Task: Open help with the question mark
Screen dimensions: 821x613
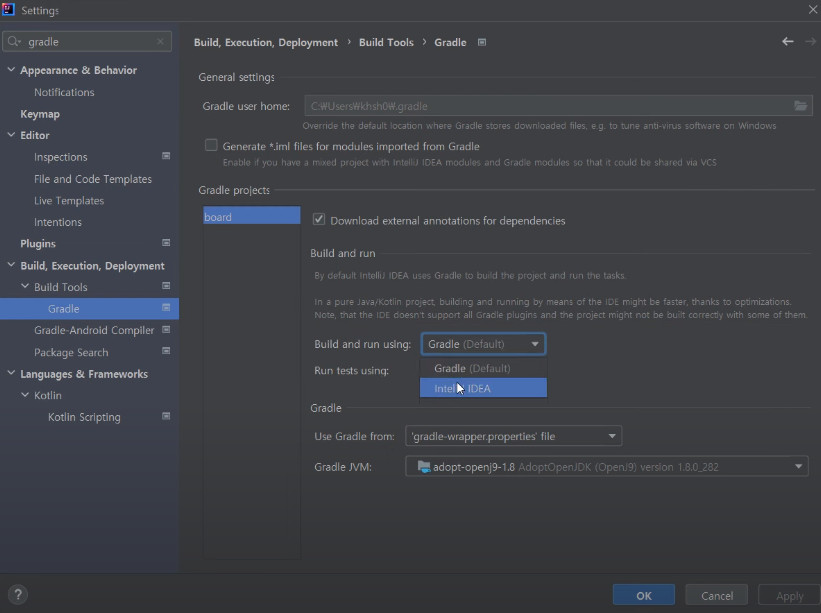Action: pyautogui.click(x=18, y=594)
